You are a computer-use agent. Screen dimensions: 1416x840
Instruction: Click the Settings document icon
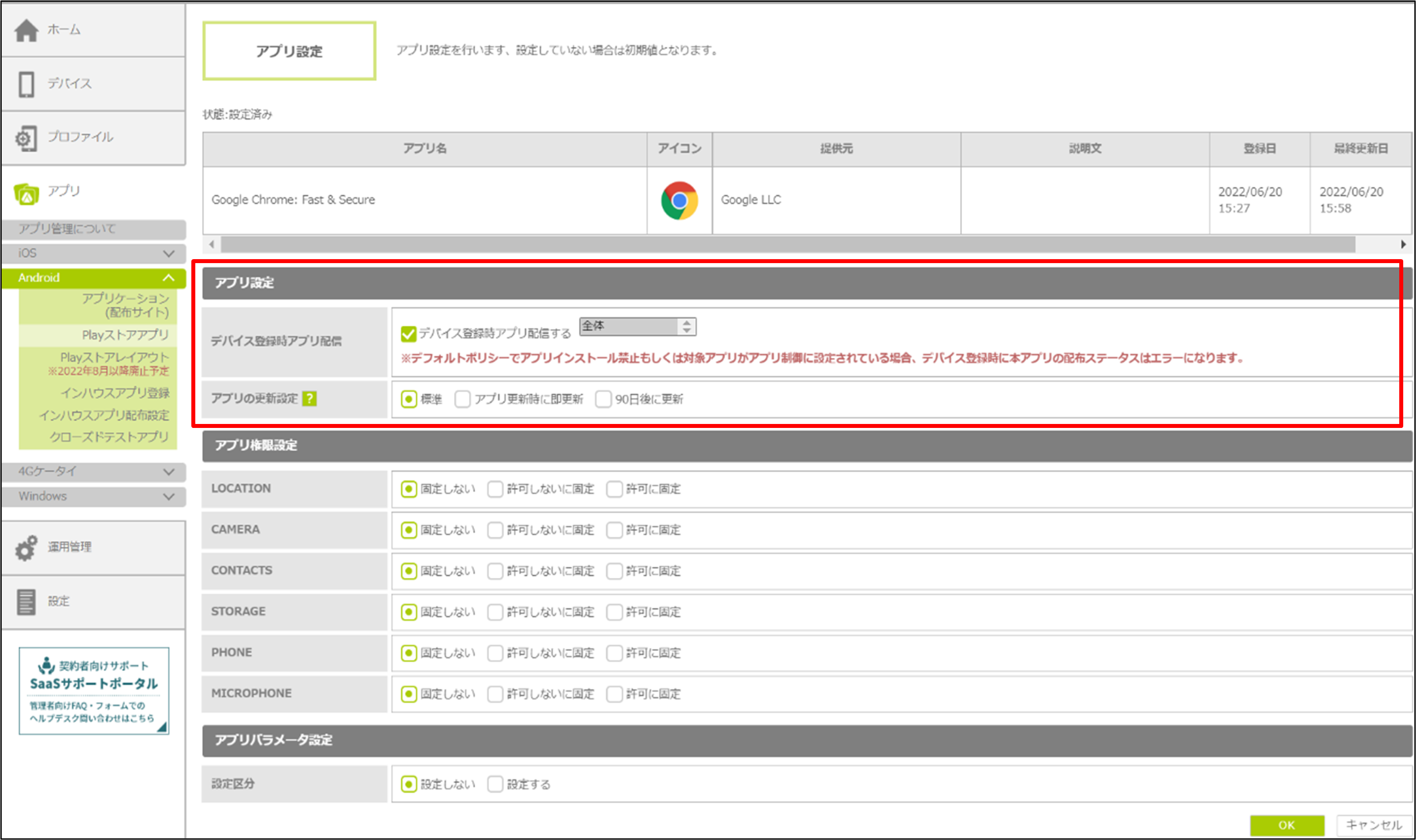click(x=26, y=602)
